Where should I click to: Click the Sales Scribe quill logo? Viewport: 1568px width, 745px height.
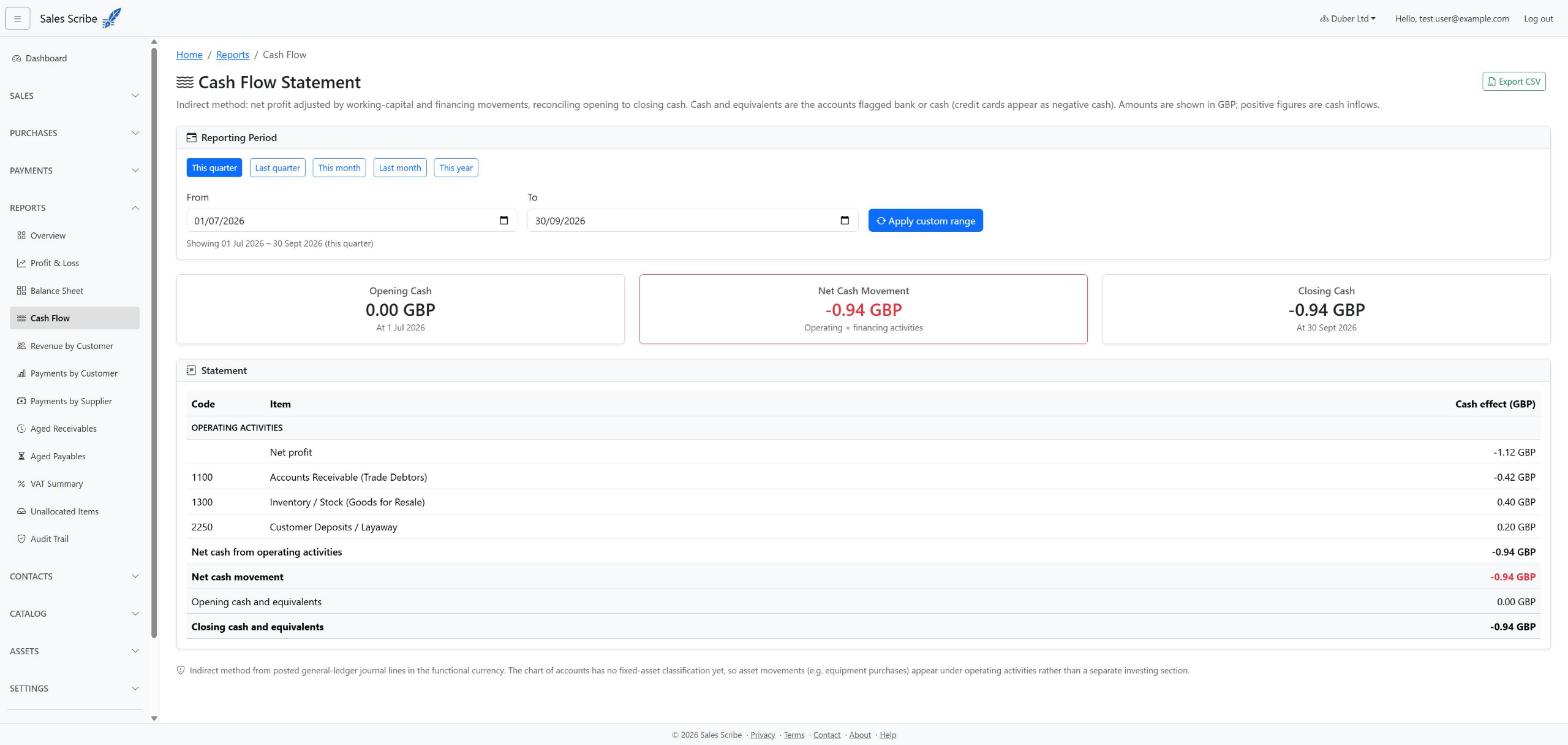(x=112, y=18)
